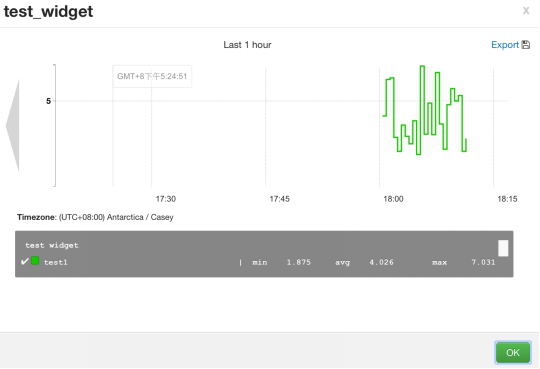Click the 18:15 time axis label
Image resolution: width=540 pixels, height=369 pixels.
(x=507, y=199)
